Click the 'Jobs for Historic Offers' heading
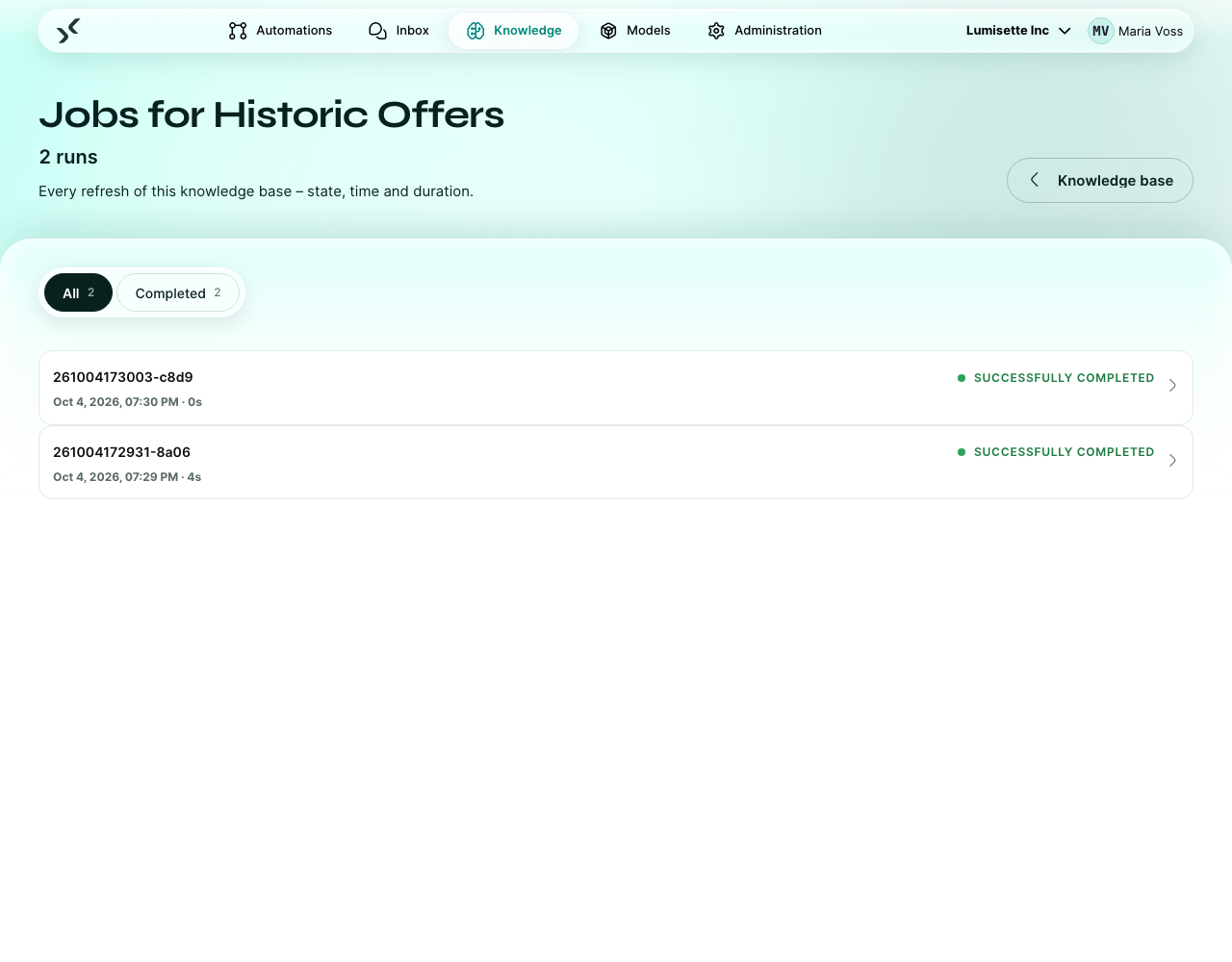Image resolution: width=1232 pixels, height=962 pixels. coord(271,114)
